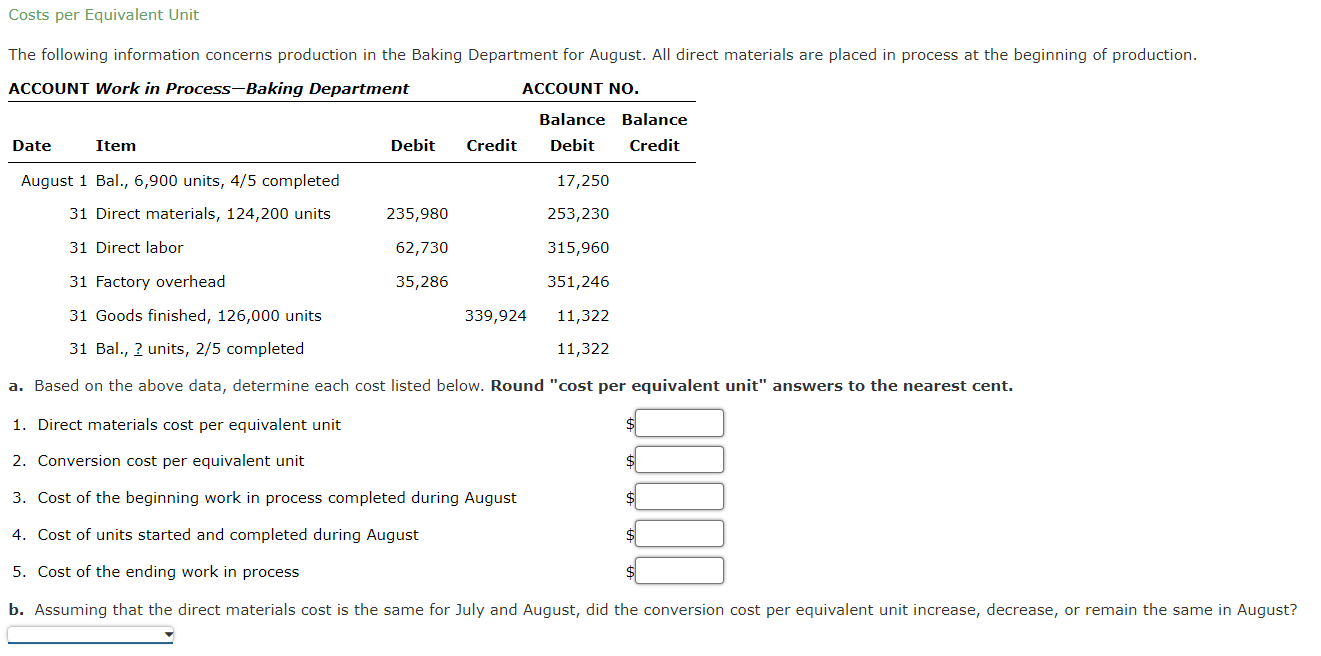Select the beginning work in process answer box
Image resolution: width=1321 pixels, height=656 pixels.
click(679, 496)
